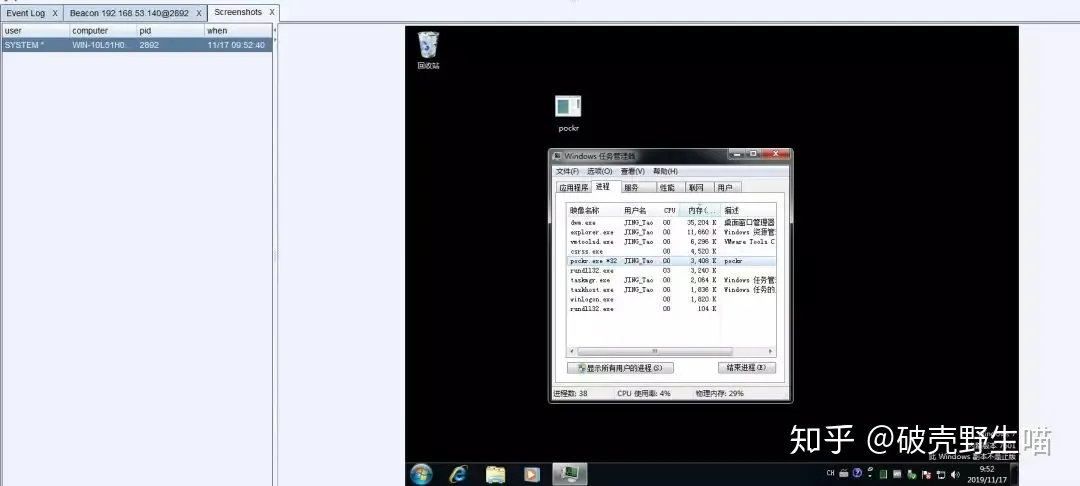This screenshot has width=1080, height=486.
Task: Open the 文件(F) menu in Task Manager
Action: (x=568, y=171)
